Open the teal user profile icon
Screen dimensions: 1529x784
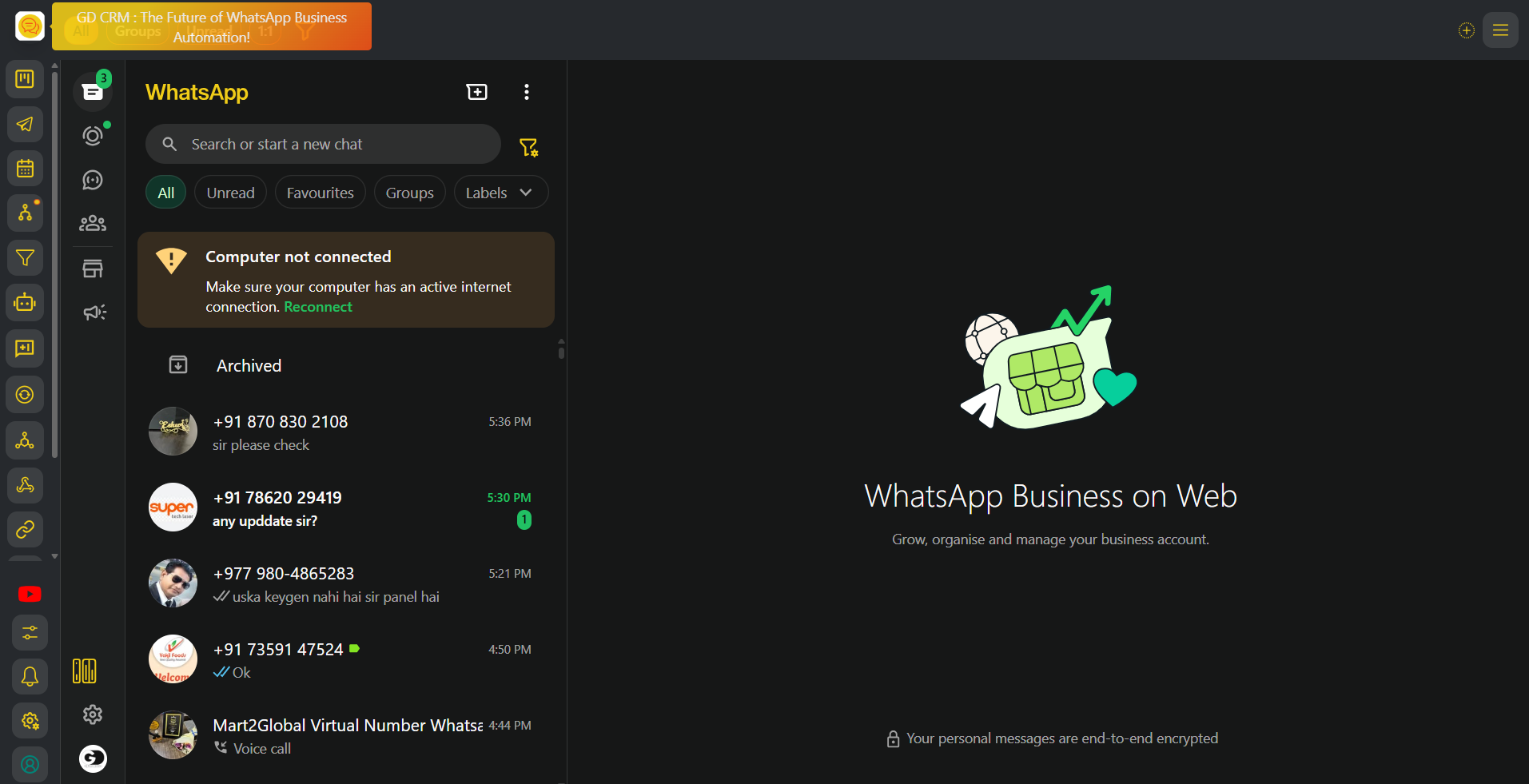coord(30,765)
